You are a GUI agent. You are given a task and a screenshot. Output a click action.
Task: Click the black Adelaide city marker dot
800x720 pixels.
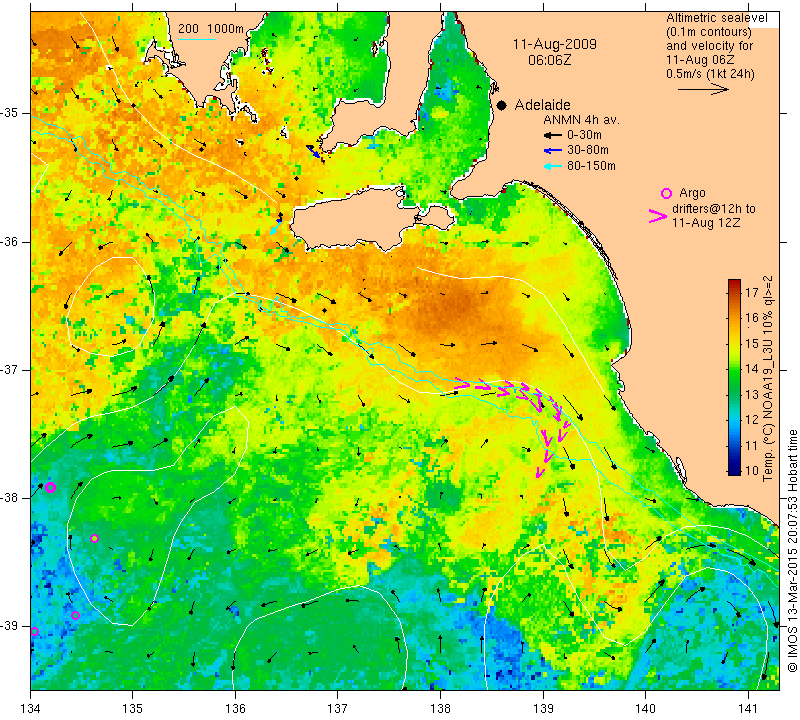click(x=502, y=105)
